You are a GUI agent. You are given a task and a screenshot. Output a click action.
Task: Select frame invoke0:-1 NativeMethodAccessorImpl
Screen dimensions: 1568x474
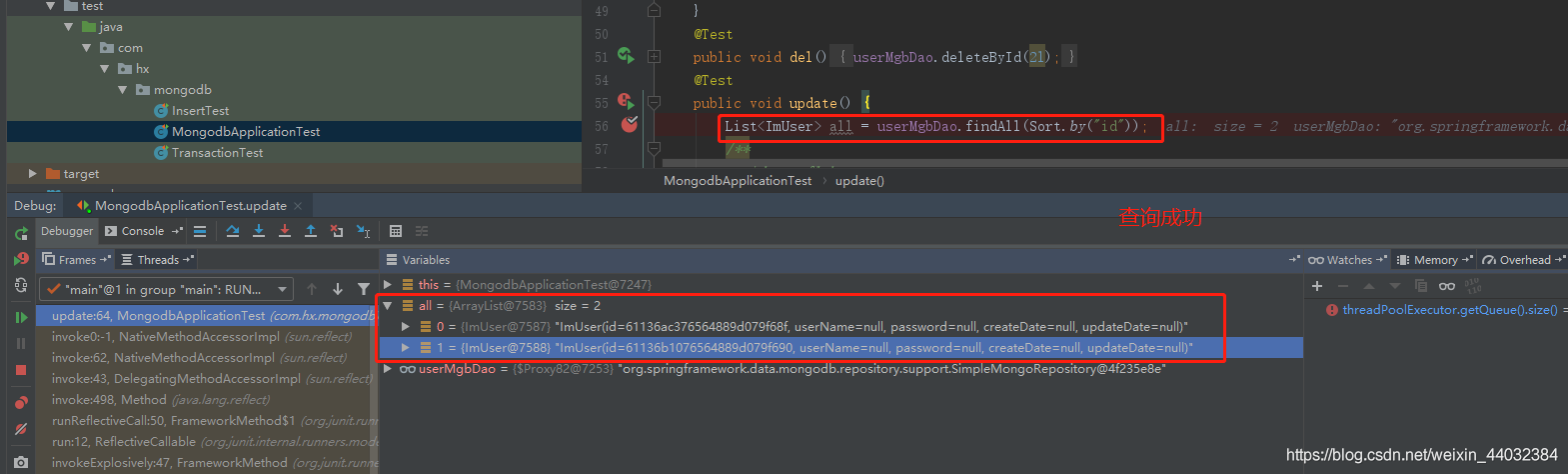pos(207,337)
